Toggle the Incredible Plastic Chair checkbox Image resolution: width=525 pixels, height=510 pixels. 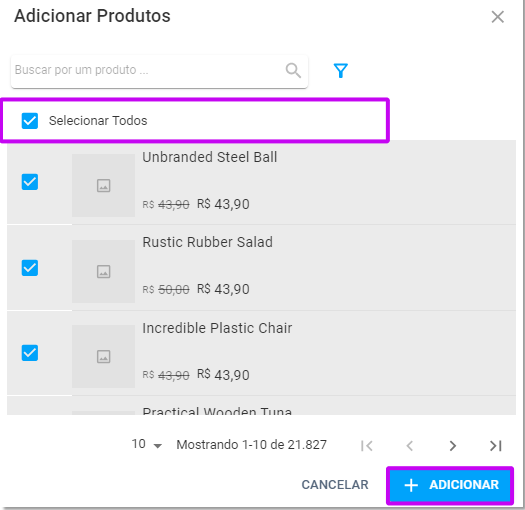(x=30, y=353)
